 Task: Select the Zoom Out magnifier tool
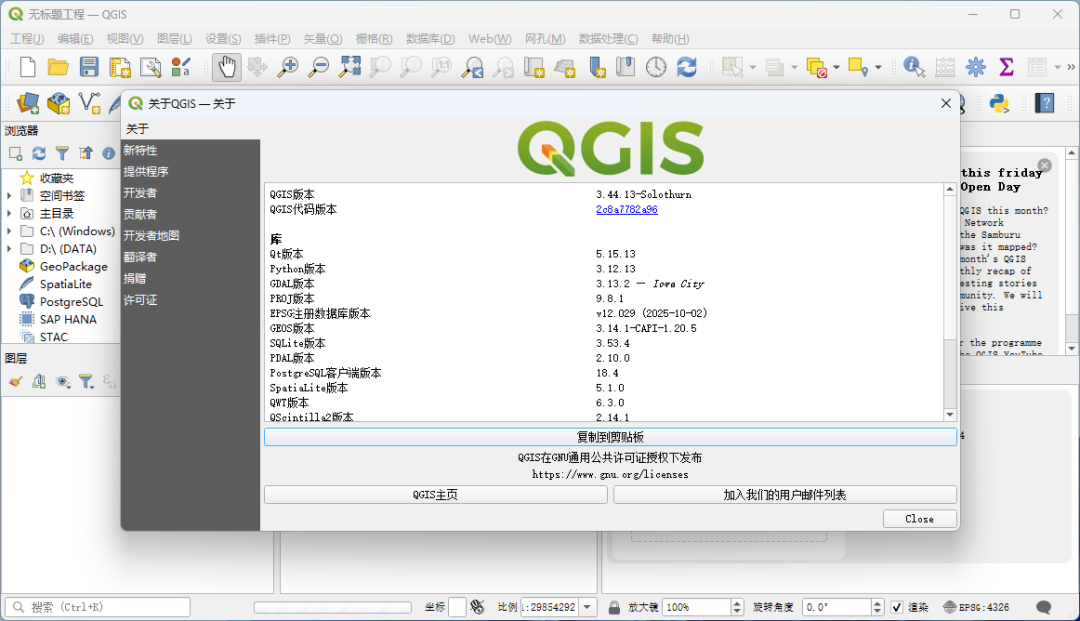pos(318,67)
